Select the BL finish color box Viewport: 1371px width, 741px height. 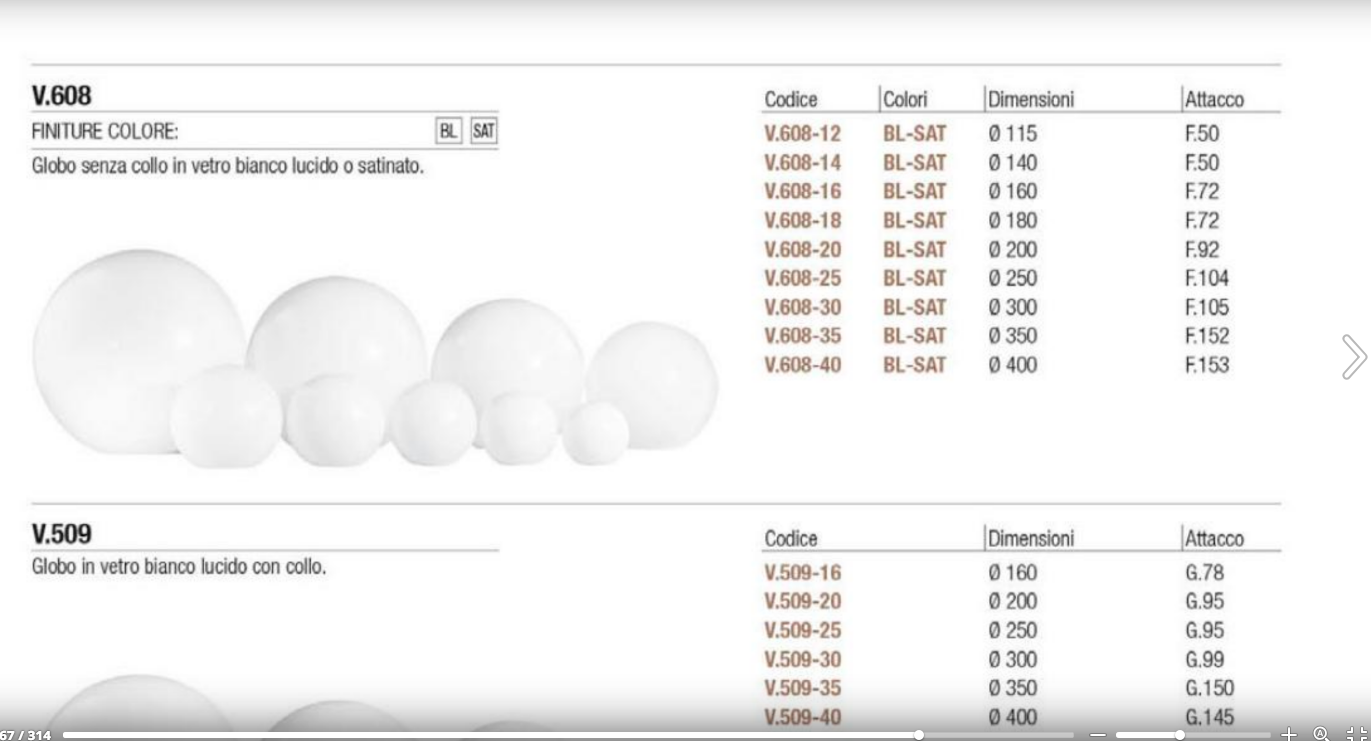click(448, 131)
